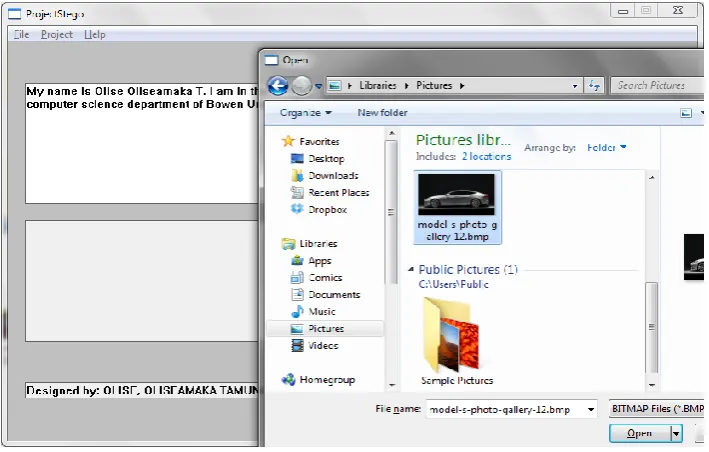Click the New folder button
The image size is (709, 452).
click(382, 113)
